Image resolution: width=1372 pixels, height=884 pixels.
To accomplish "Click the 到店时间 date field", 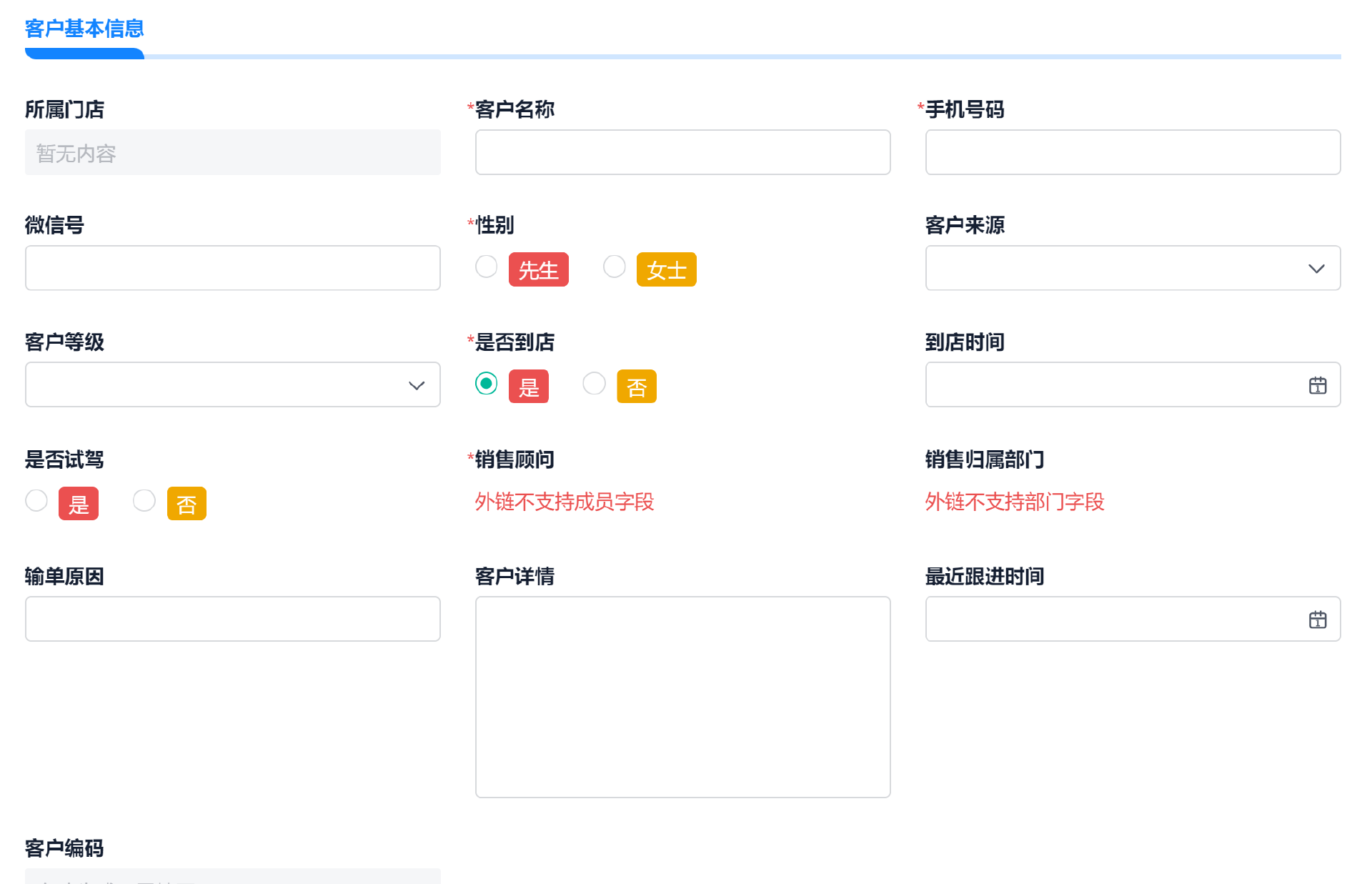I will point(1115,385).
